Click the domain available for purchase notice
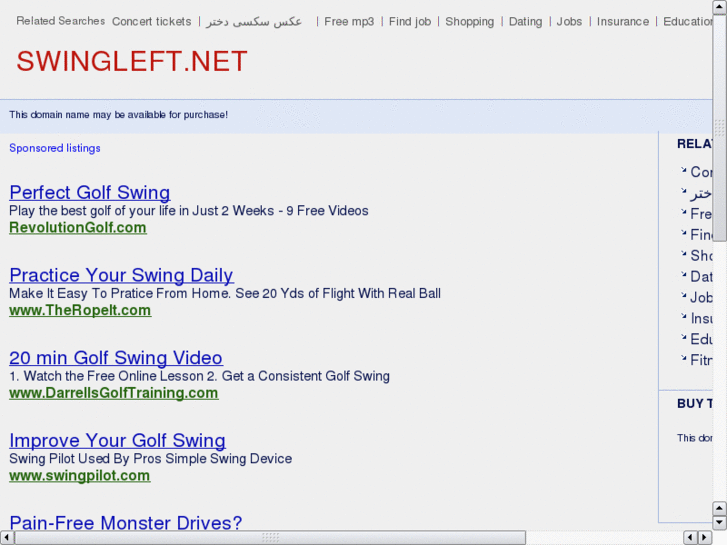The width and height of the screenshot is (727, 545). [x=118, y=115]
